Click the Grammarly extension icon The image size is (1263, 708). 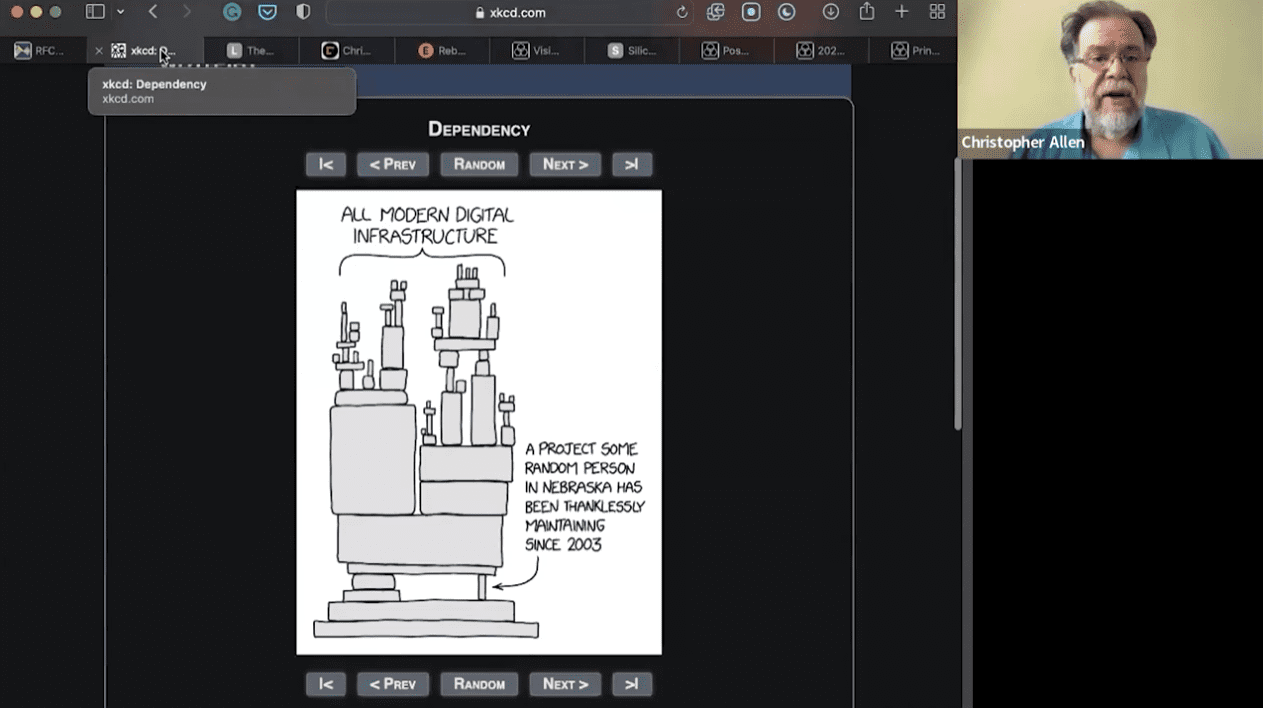(232, 12)
